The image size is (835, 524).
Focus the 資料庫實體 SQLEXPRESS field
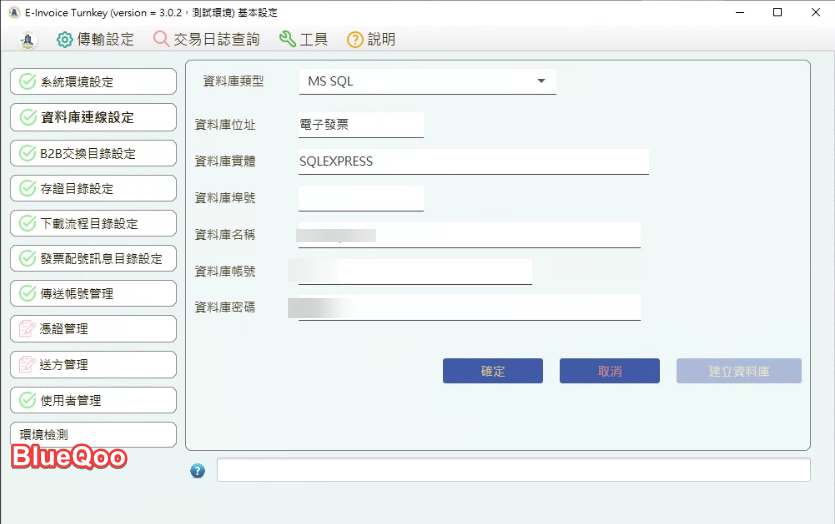coord(473,161)
